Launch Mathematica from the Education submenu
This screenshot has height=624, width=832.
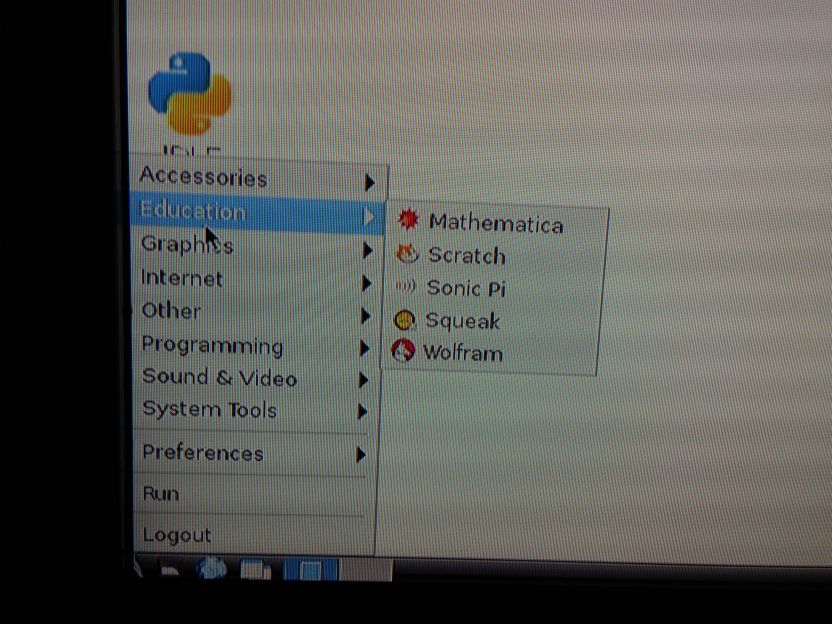coord(496,223)
